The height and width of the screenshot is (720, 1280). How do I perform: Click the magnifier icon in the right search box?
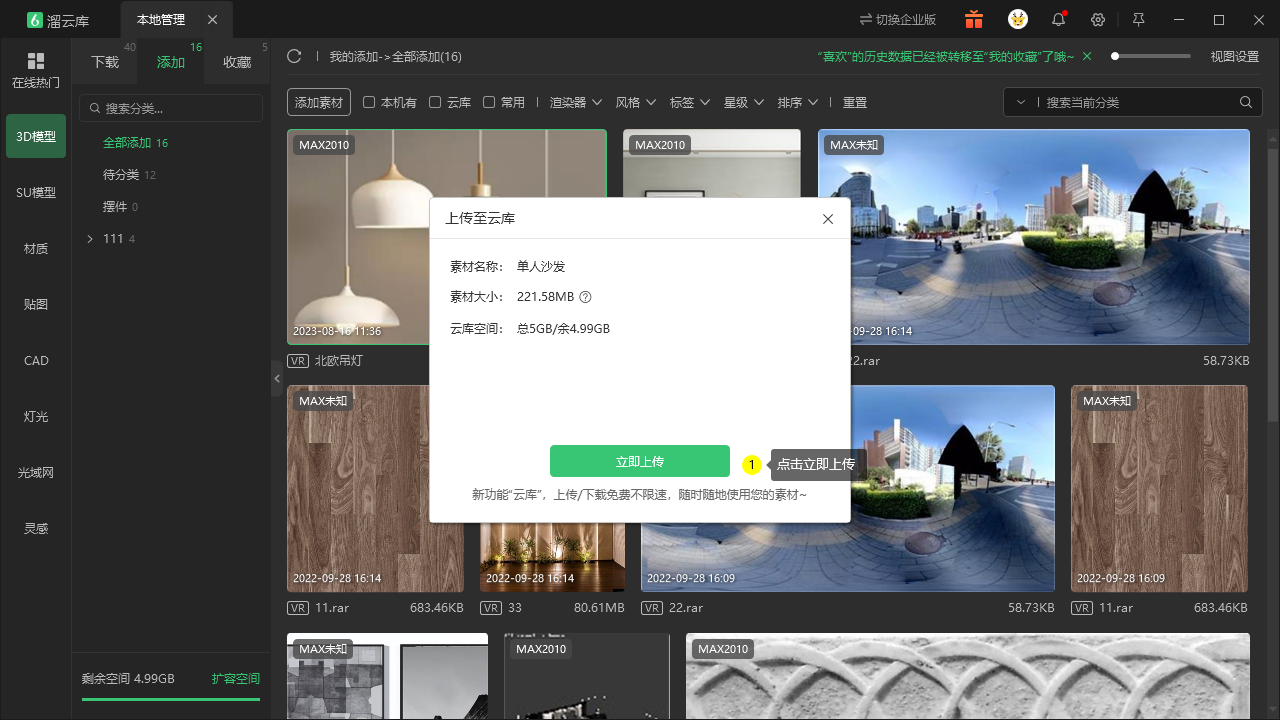[1246, 102]
